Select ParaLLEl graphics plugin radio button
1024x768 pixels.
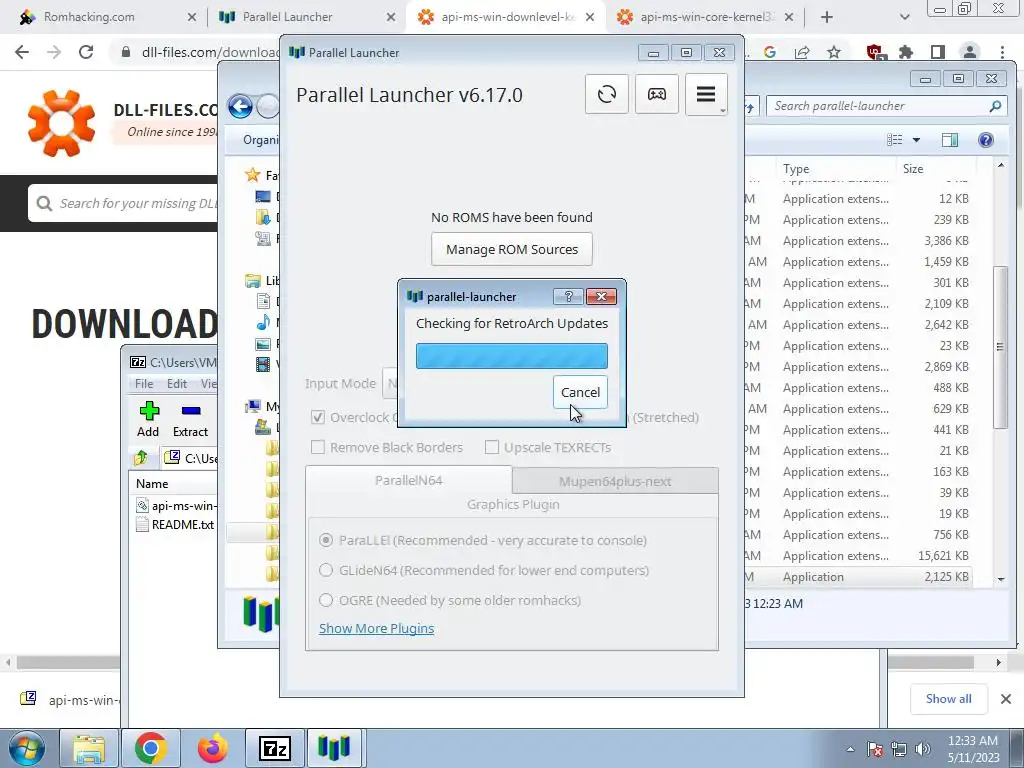[x=325, y=540]
